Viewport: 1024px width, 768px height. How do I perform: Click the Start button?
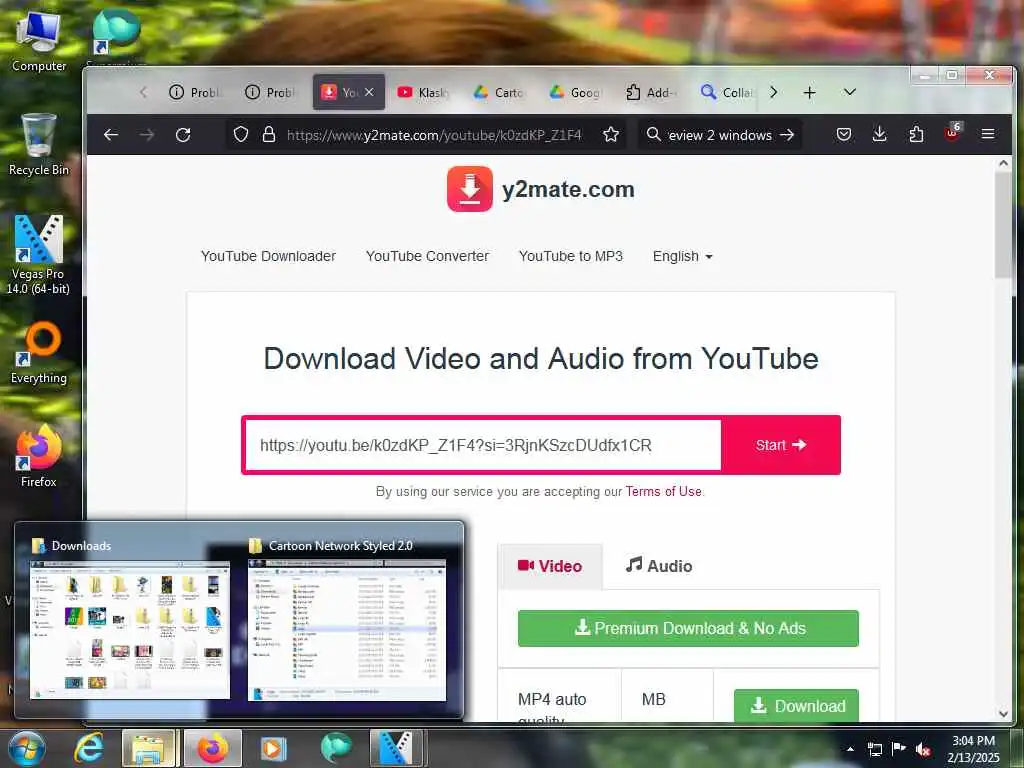[780, 445]
